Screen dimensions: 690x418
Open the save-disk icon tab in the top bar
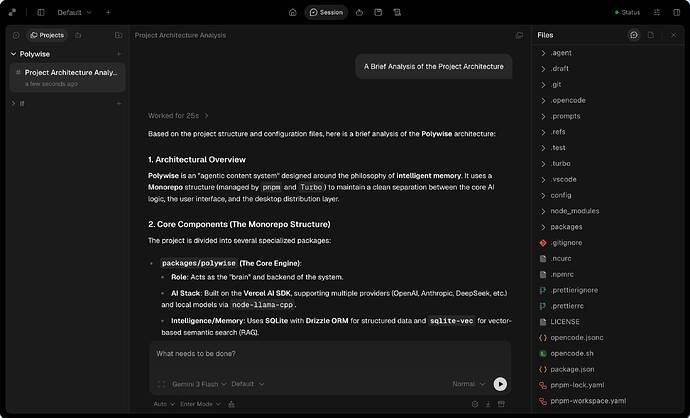(378, 12)
